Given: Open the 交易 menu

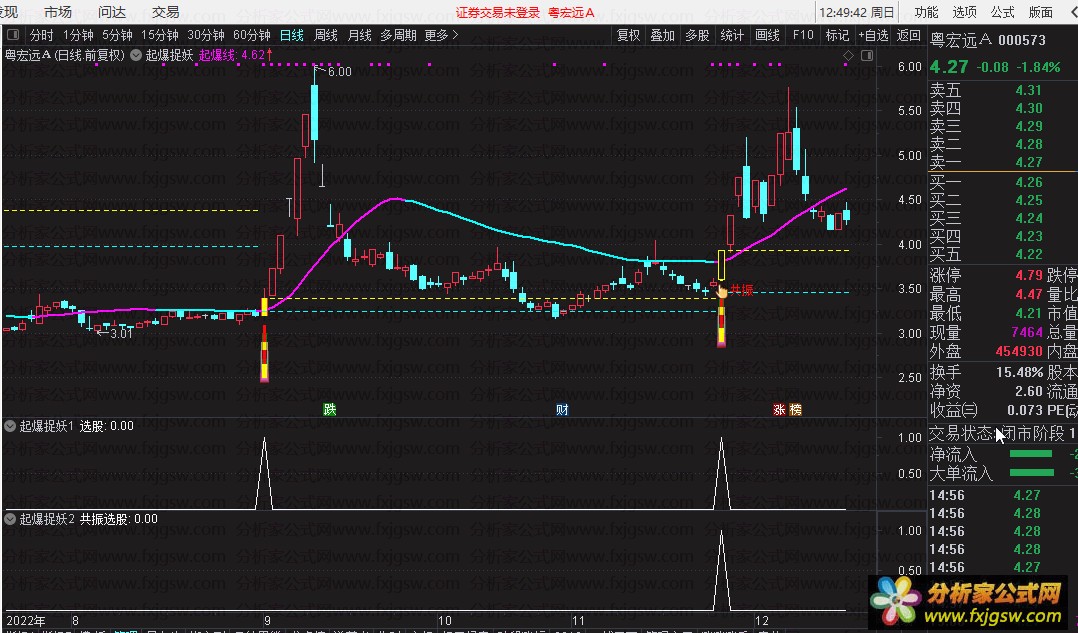Looking at the screenshot, I should pos(166,12).
